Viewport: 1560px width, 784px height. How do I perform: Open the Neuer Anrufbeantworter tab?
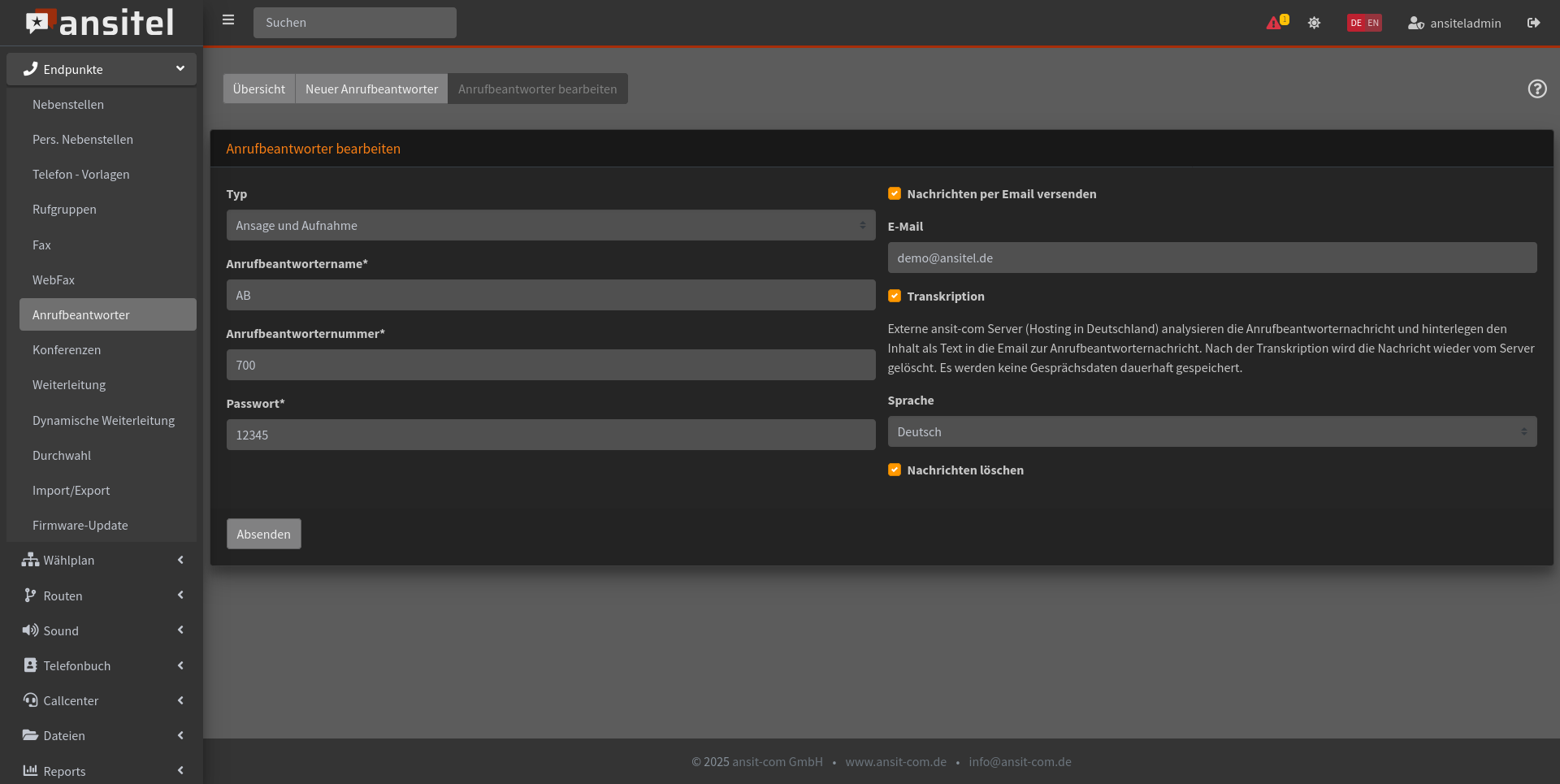click(x=371, y=89)
